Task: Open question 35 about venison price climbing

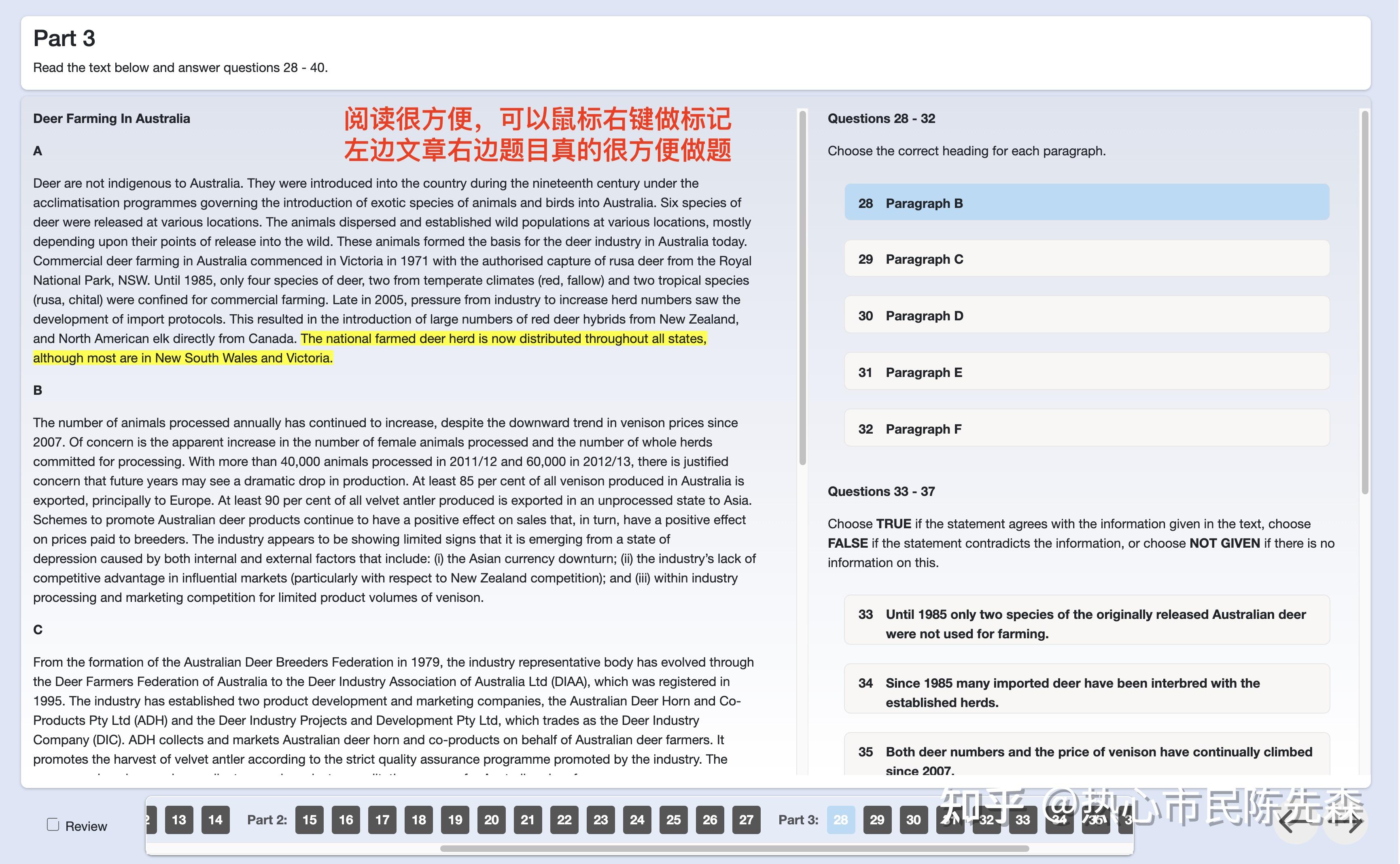Action: 1087,754
